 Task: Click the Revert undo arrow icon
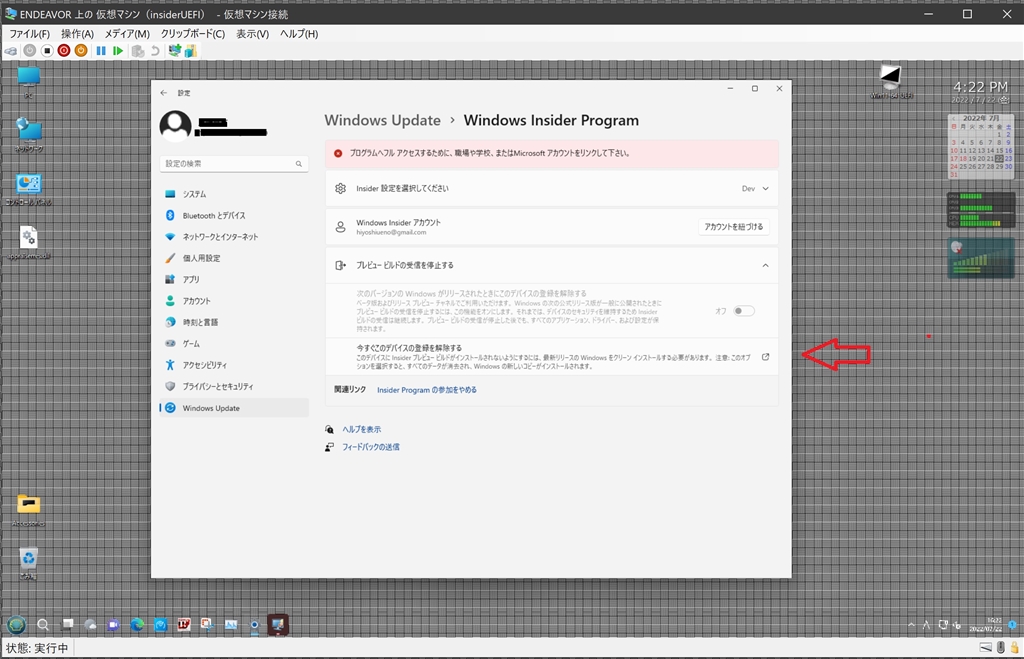(x=155, y=51)
